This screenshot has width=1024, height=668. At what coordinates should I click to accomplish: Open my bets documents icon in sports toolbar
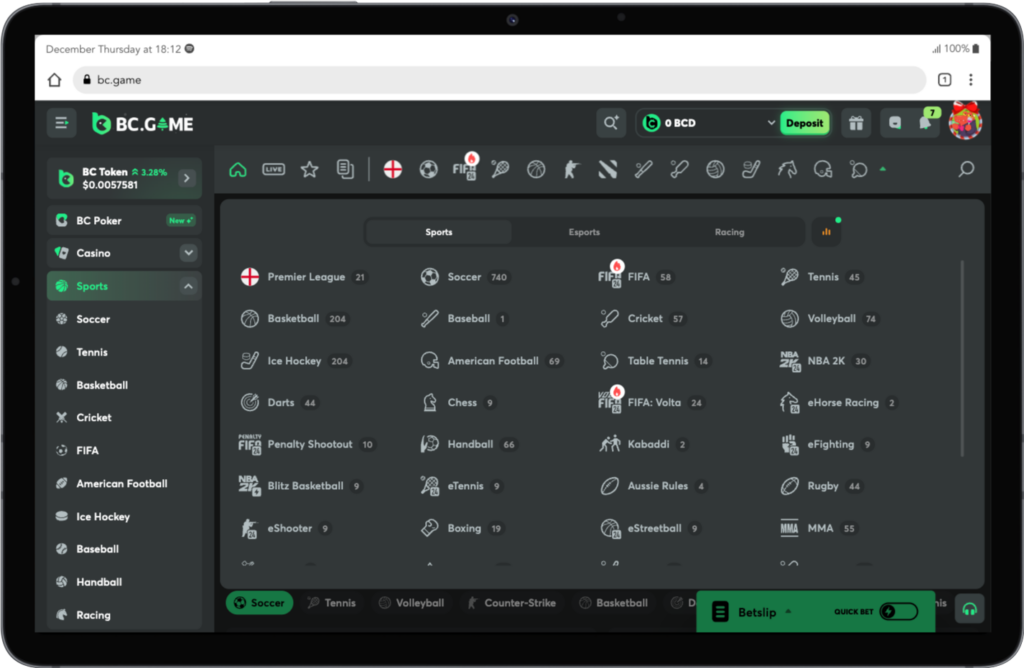345,170
